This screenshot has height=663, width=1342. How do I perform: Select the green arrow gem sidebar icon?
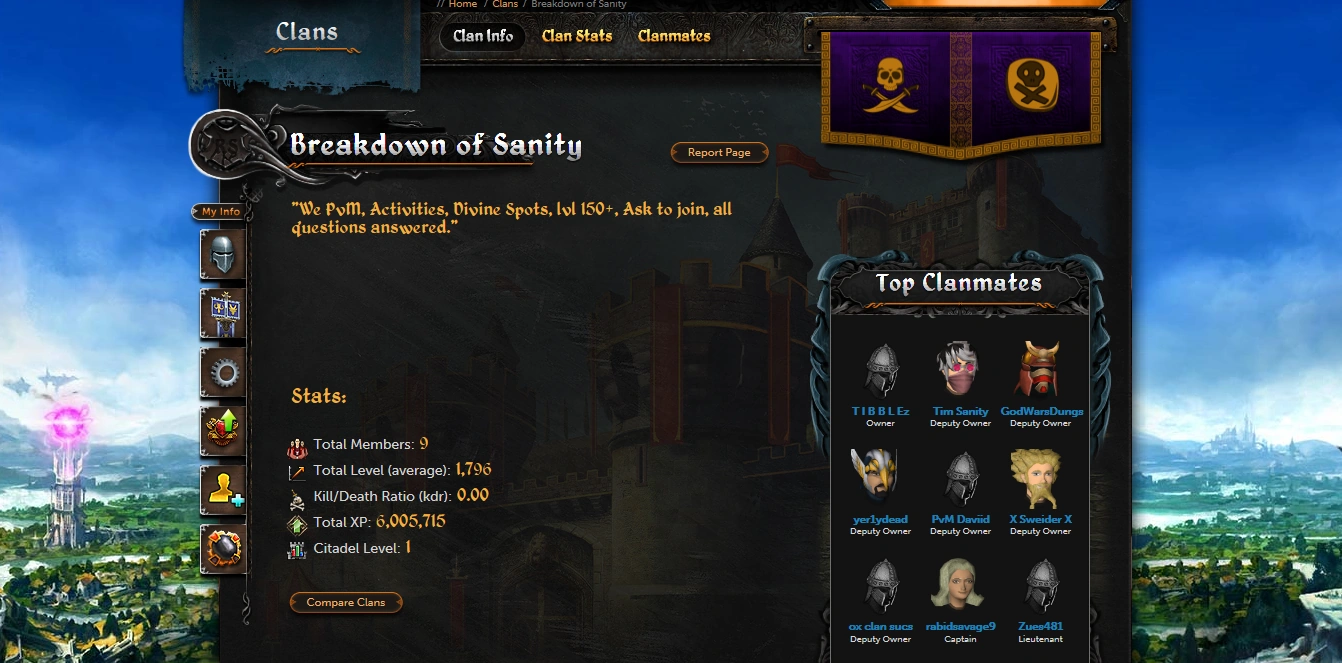(222, 431)
